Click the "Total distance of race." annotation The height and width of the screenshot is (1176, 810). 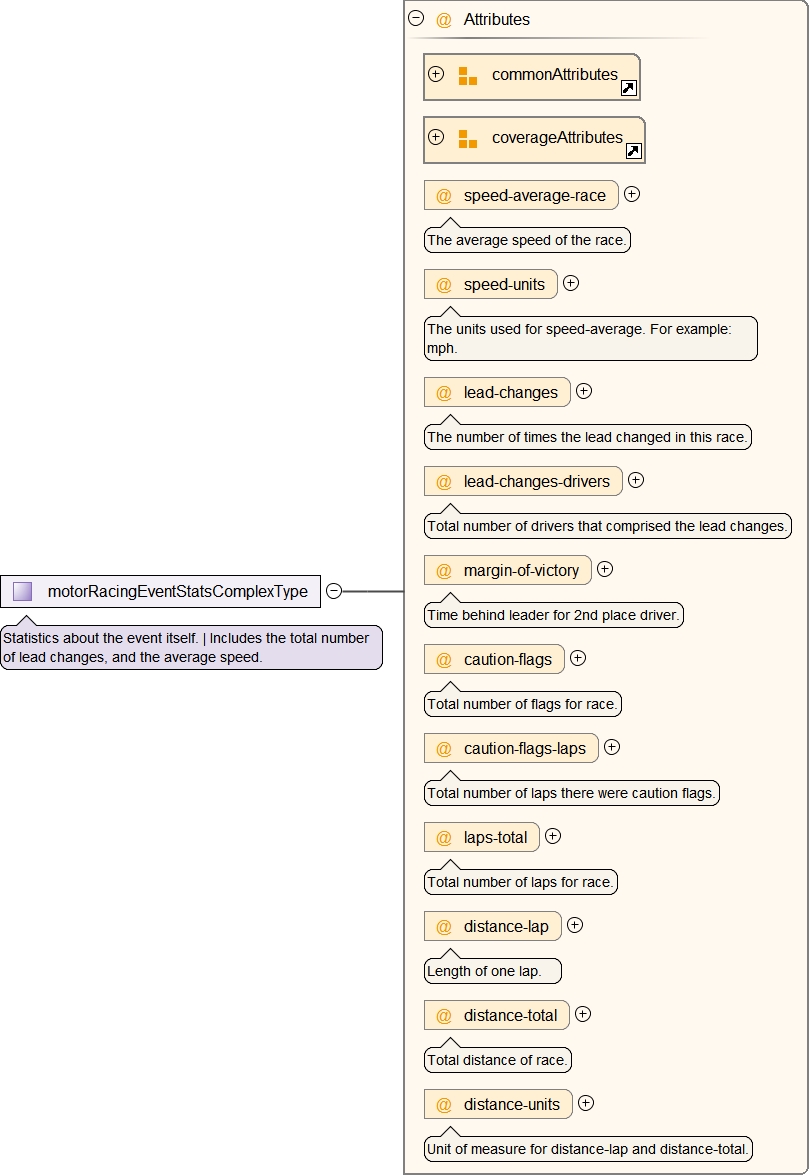(x=498, y=1060)
